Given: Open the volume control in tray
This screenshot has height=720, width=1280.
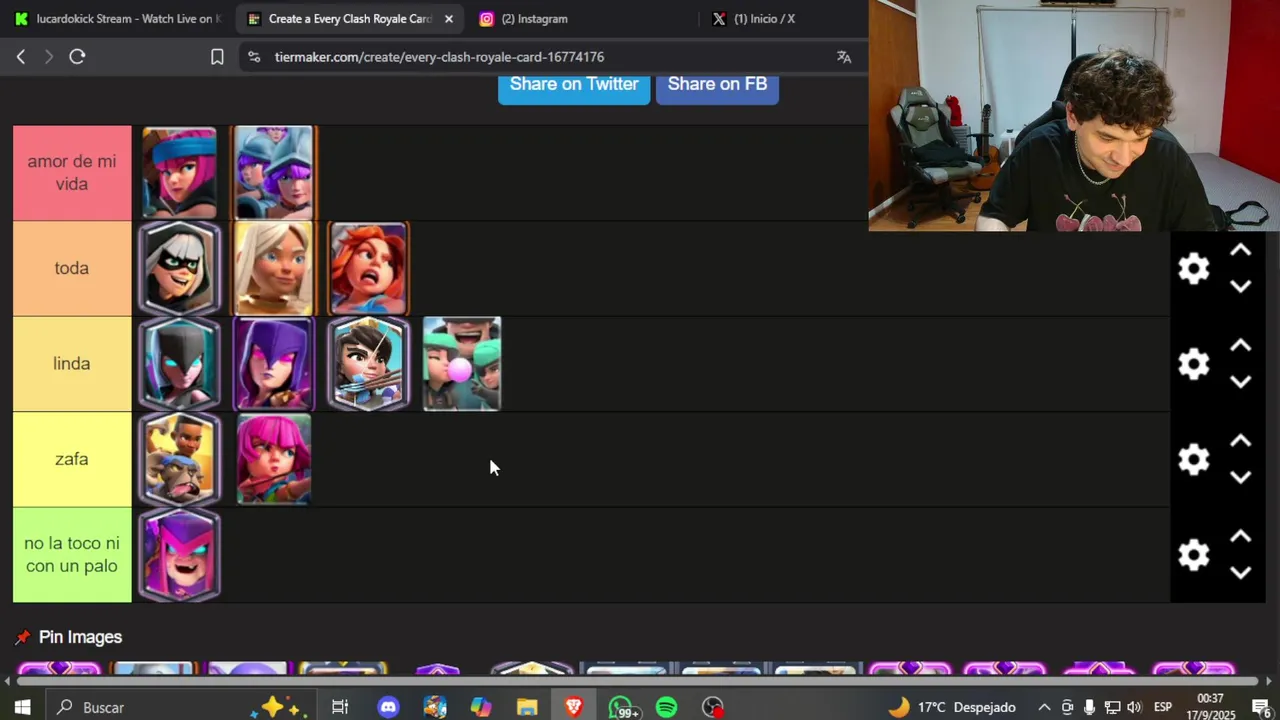Looking at the screenshot, I should tap(1134, 707).
